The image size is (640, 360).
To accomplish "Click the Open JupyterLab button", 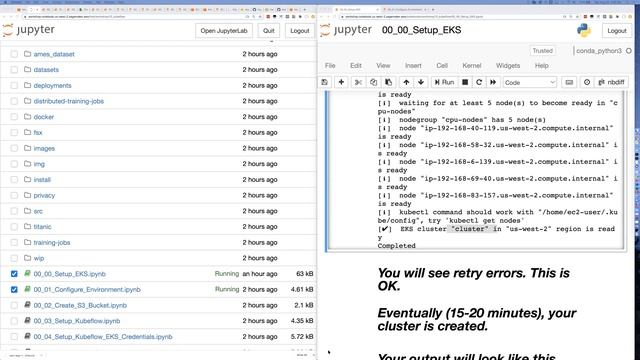I will click(224, 31).
